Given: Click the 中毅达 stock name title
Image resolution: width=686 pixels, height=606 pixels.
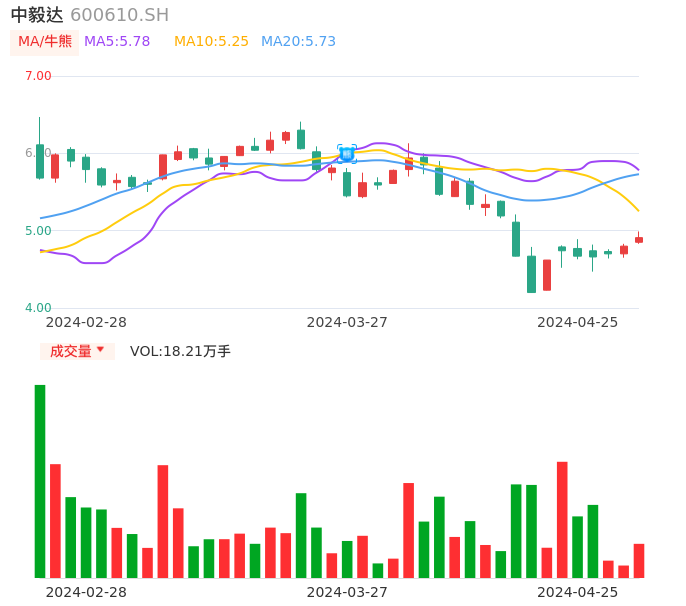Looking at the screenshot, I should (x=37, y=15).
